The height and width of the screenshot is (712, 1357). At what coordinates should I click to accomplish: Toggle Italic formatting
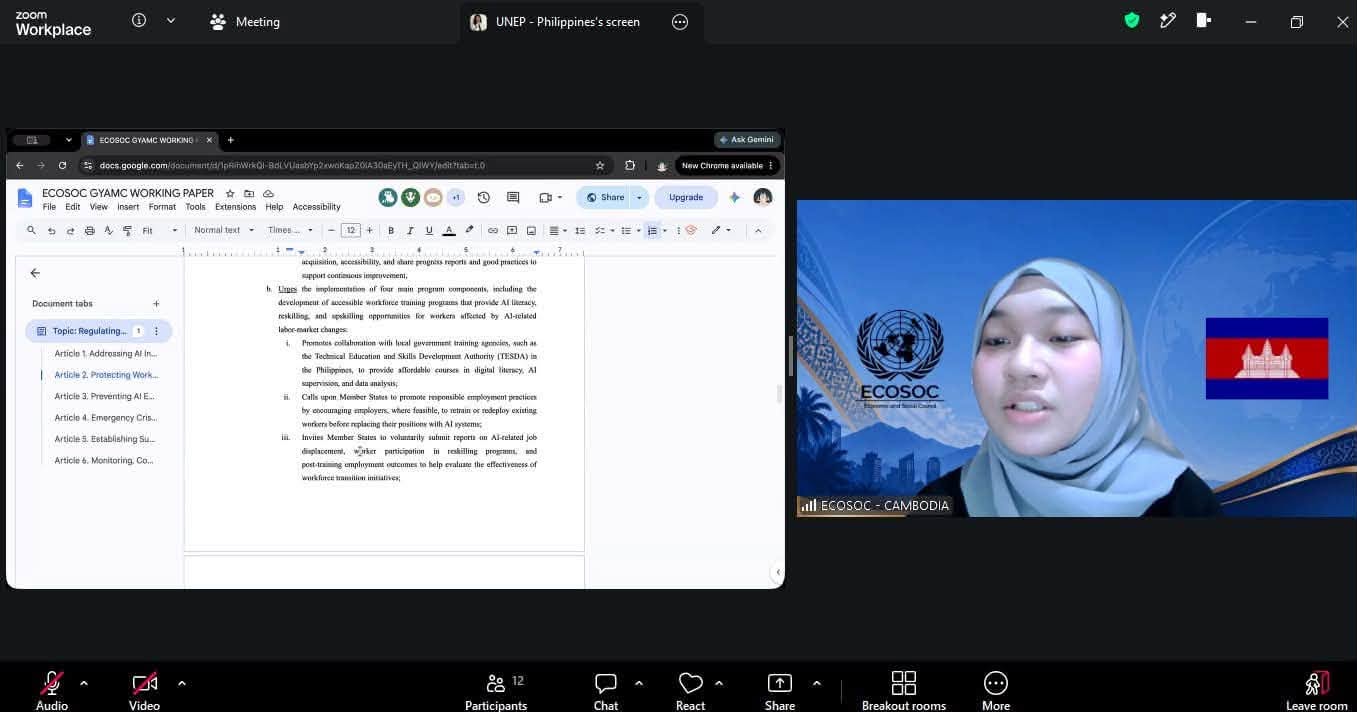(410, 230)
